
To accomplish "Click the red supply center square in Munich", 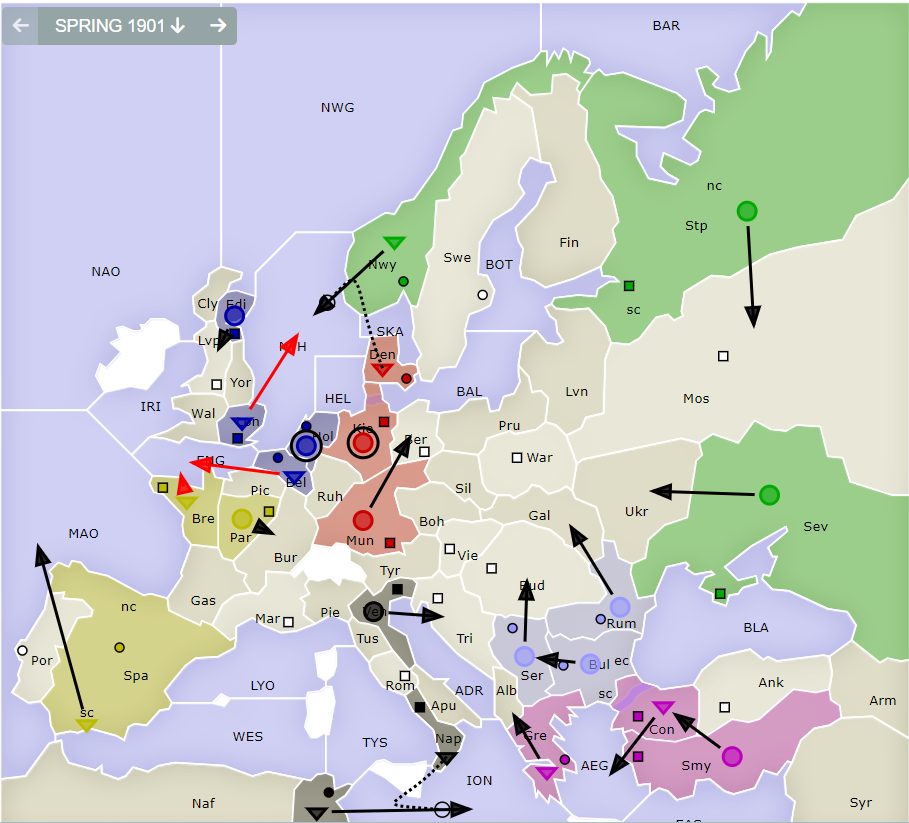I will [x=390, y=543].
